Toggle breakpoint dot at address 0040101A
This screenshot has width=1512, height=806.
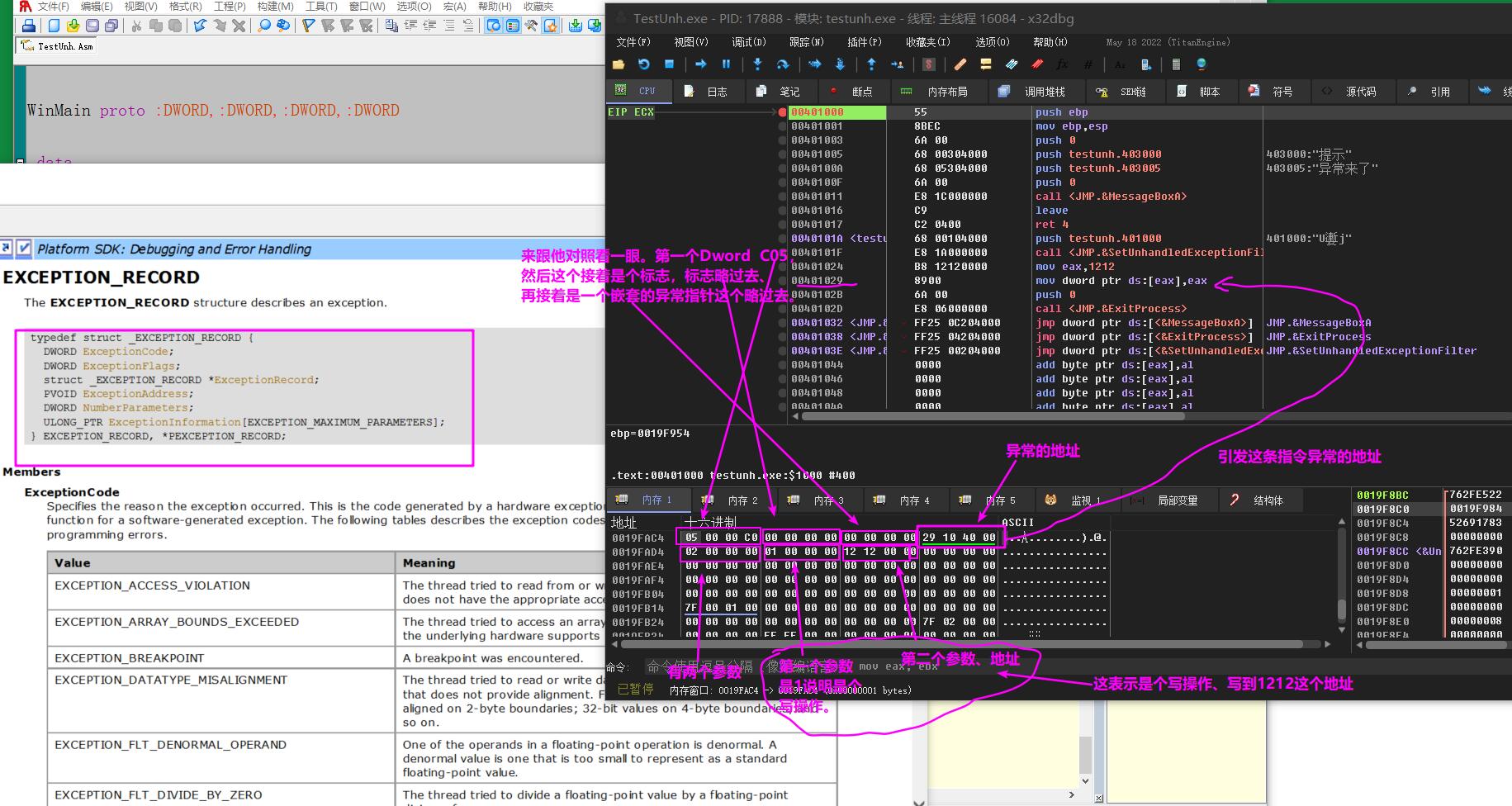point(782,239)
